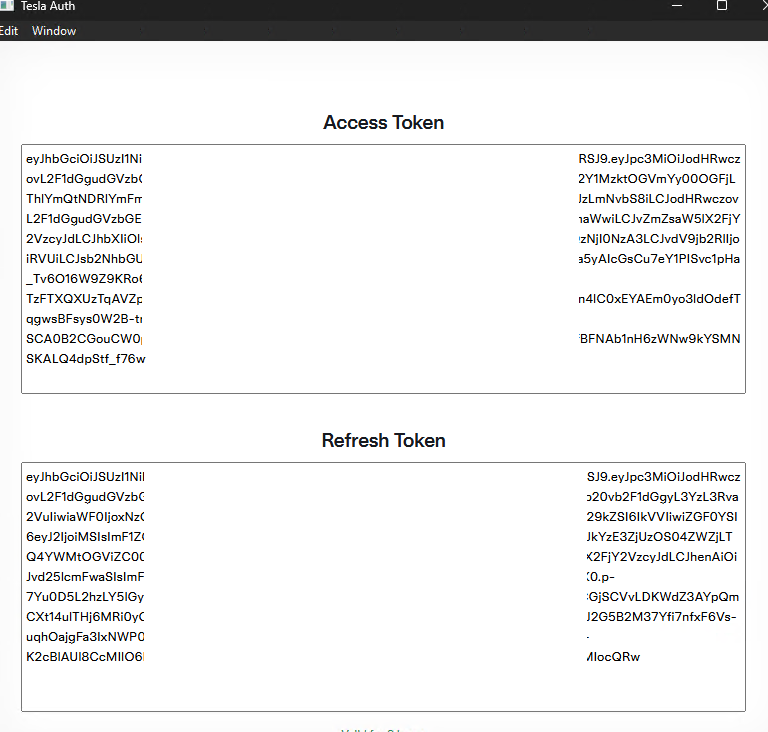Click the Access Token heading
Viewport: 768px width, 732px height.
click(x=384, y=122)
